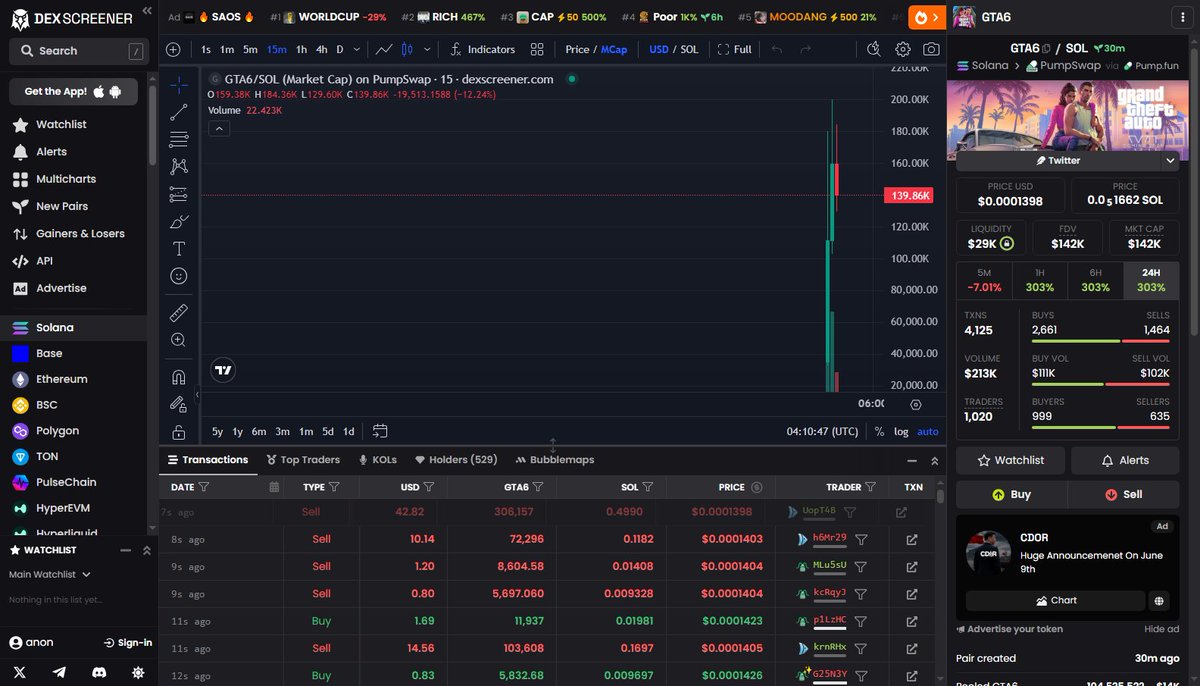Screen dimensions: 1200x686
Task: Switch chart interval to 1h
Action: coord(301,49)
